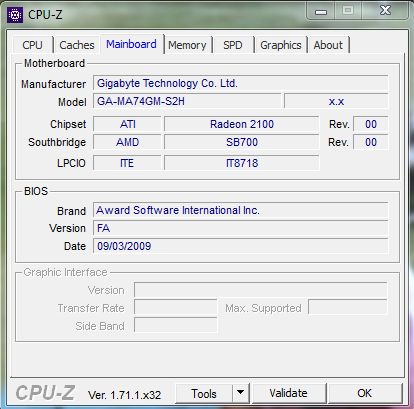Open the SPD tab
The image size is (414, 409).
coord(233,45)
